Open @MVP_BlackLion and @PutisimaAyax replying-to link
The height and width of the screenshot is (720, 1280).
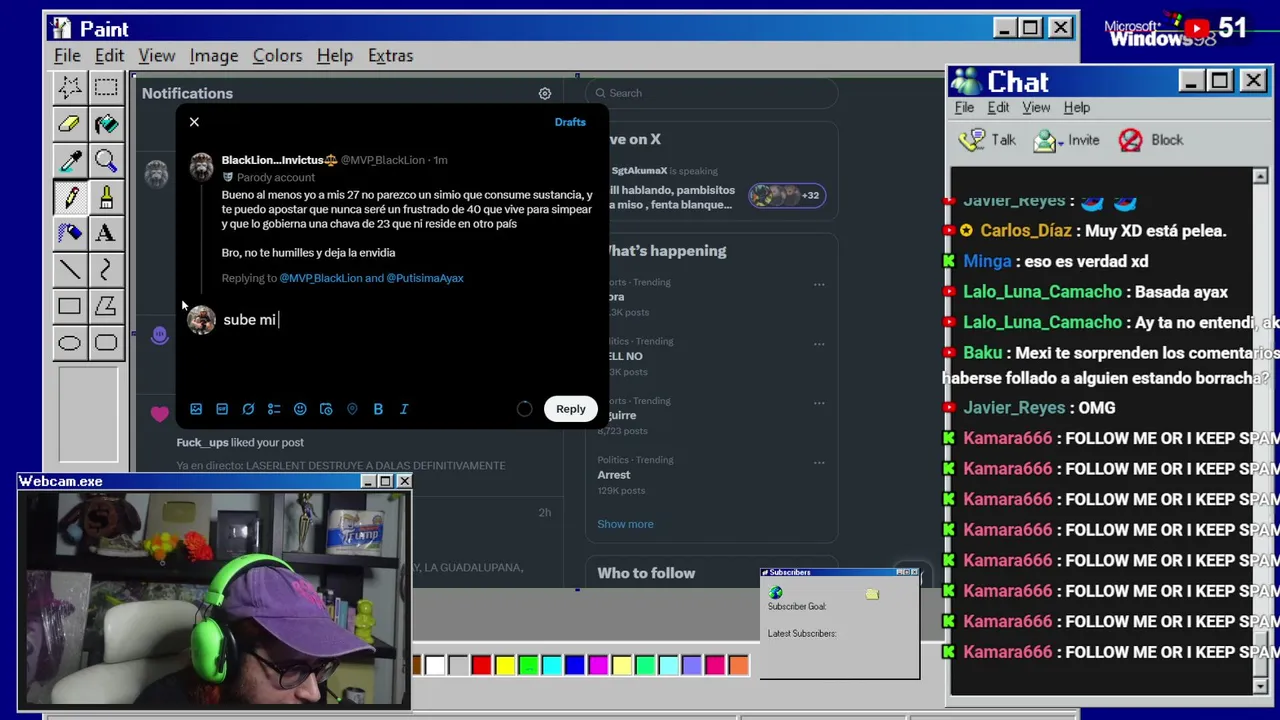[x=371, y=278]
